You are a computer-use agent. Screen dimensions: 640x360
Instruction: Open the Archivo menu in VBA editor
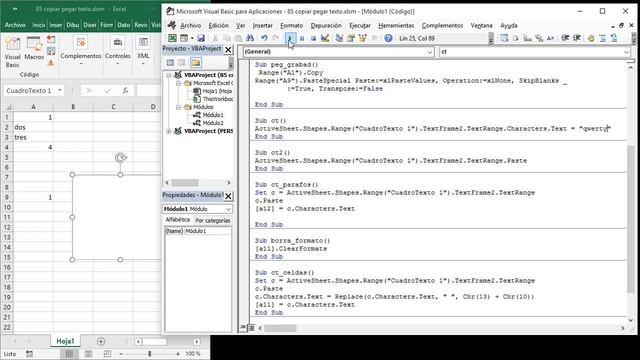click(x=191, y=25)
